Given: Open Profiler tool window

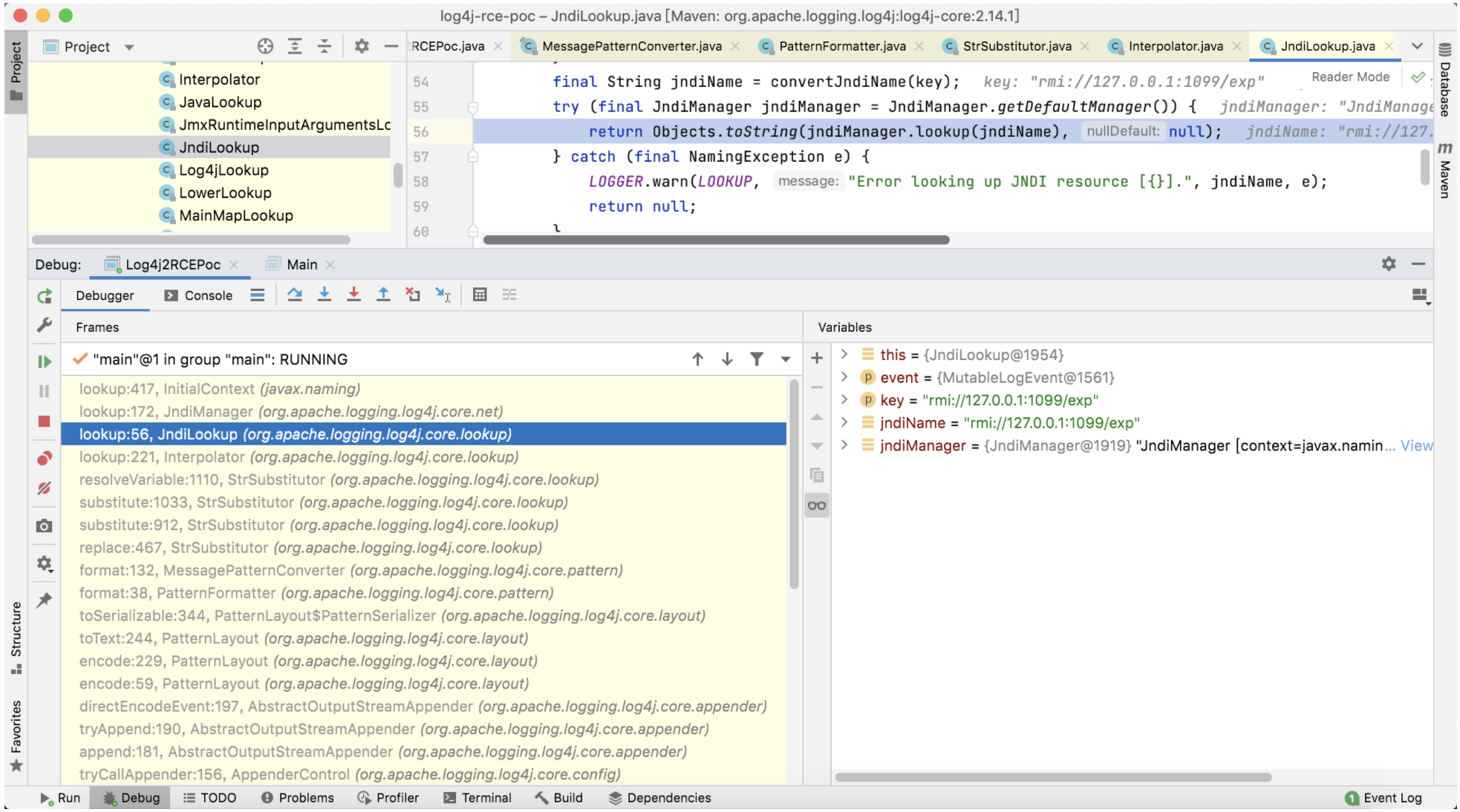Looking at the screenshot, I should tap(388, 798).
